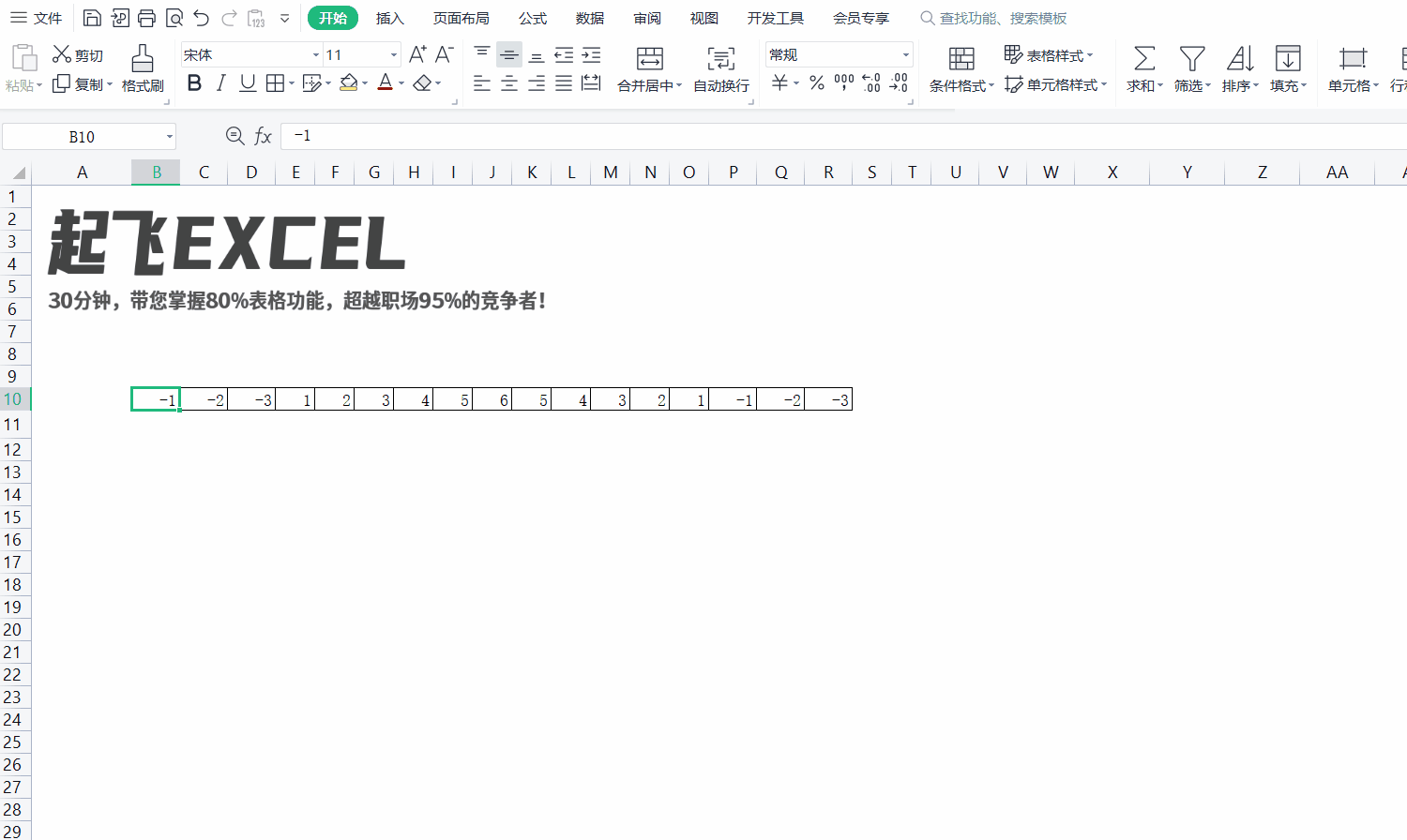Click the Select All corner triangle
Screen dimensions: 1407x840
click(17, 173)
